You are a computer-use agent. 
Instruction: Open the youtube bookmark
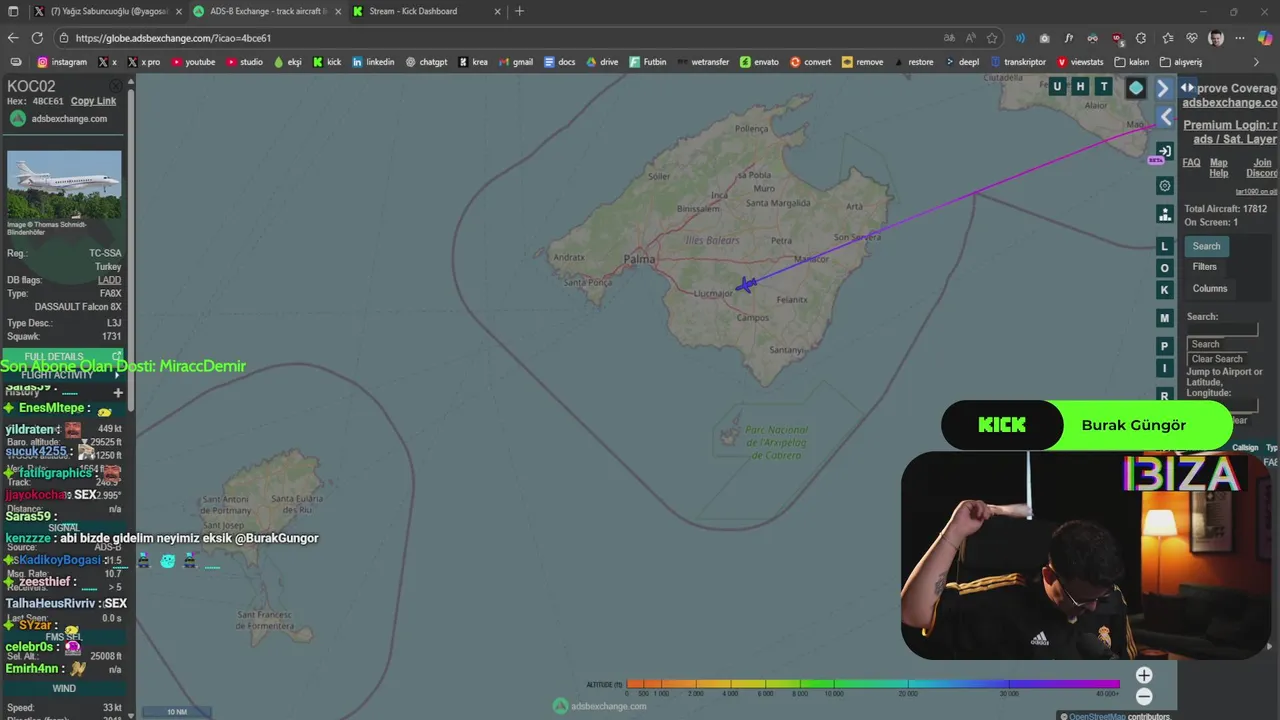pyautogui.click(x=193, y=62)
